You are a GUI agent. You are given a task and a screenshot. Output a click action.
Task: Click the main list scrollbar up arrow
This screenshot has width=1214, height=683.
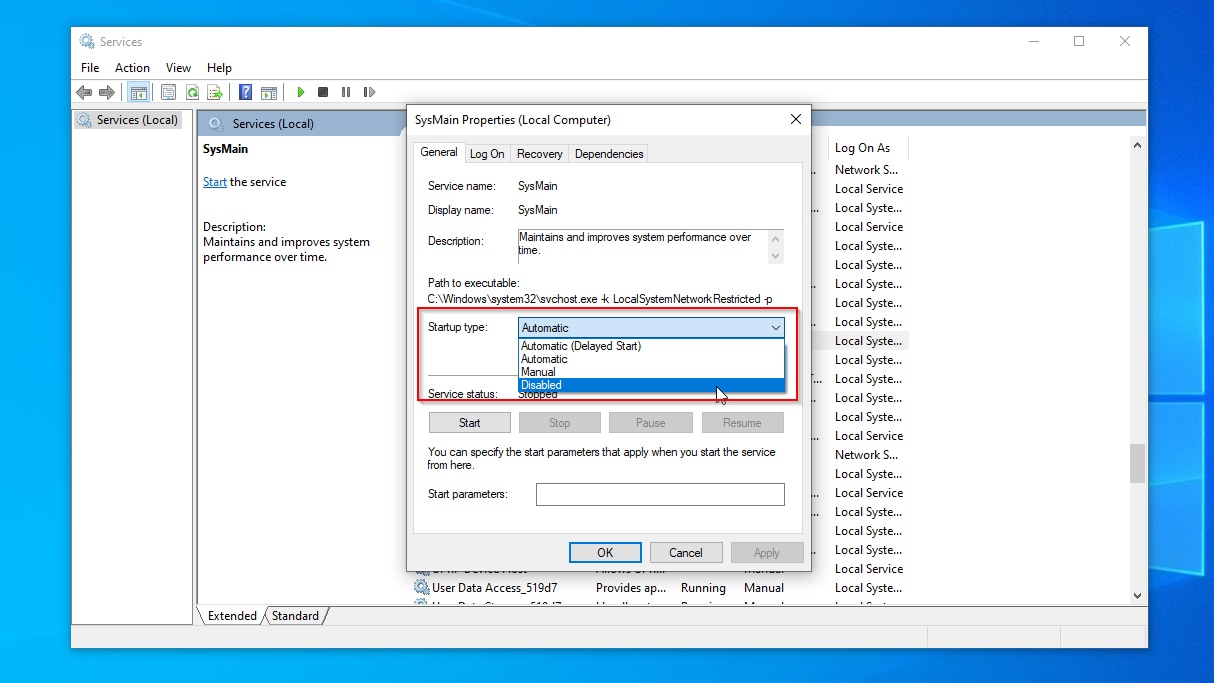[x=1138, y=145]
